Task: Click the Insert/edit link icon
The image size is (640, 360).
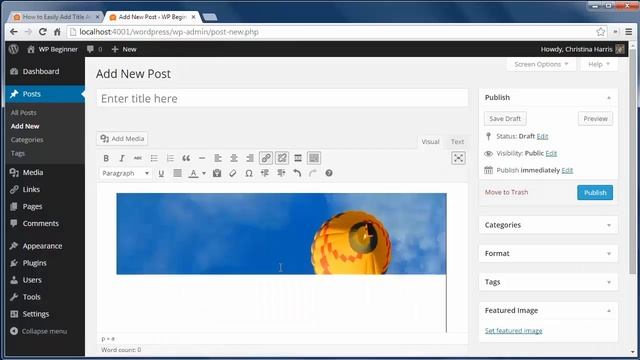Action: tap(266, 158)
